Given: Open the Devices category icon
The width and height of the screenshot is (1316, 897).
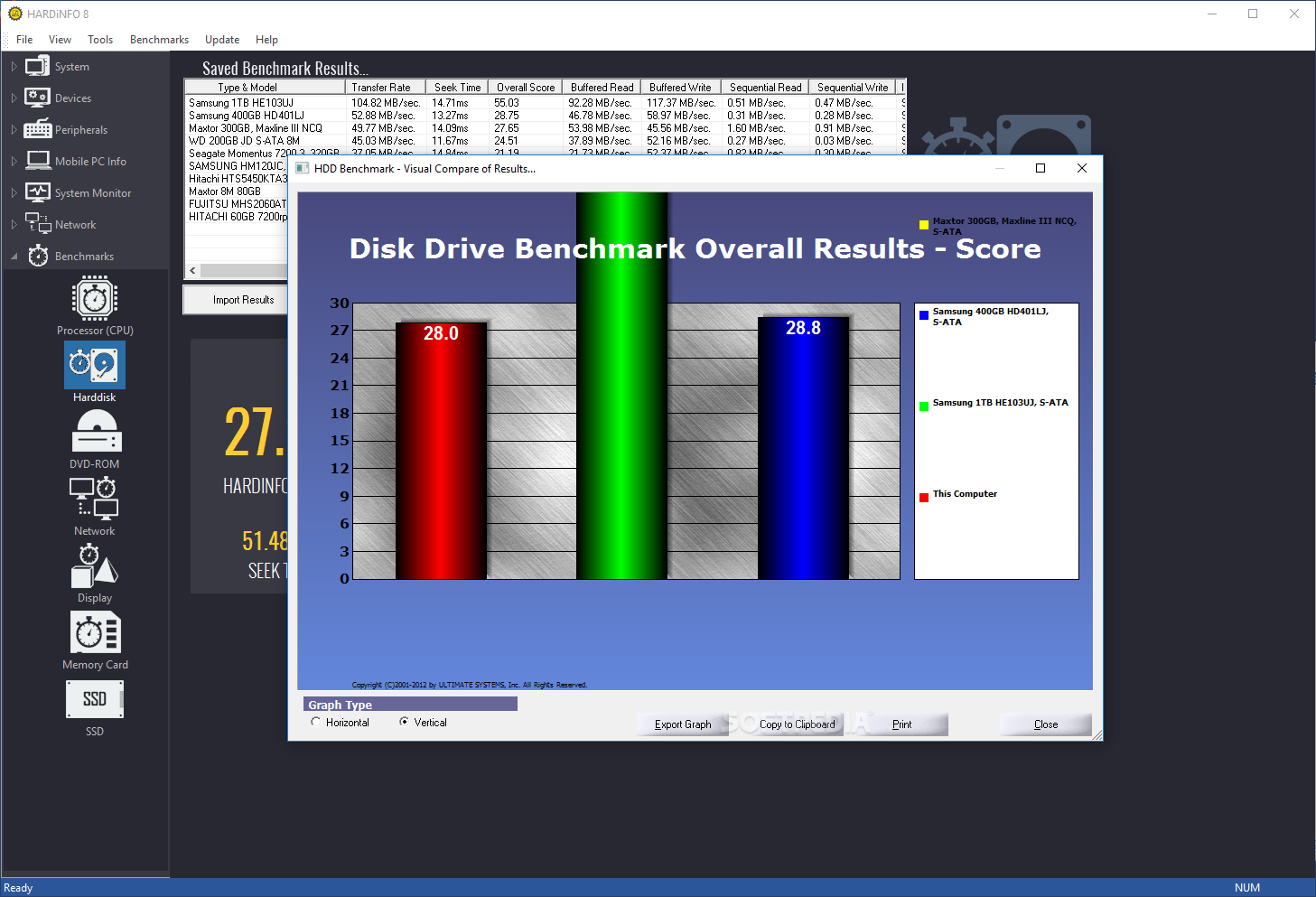Looking at the screenshot, I should (37, 98).
